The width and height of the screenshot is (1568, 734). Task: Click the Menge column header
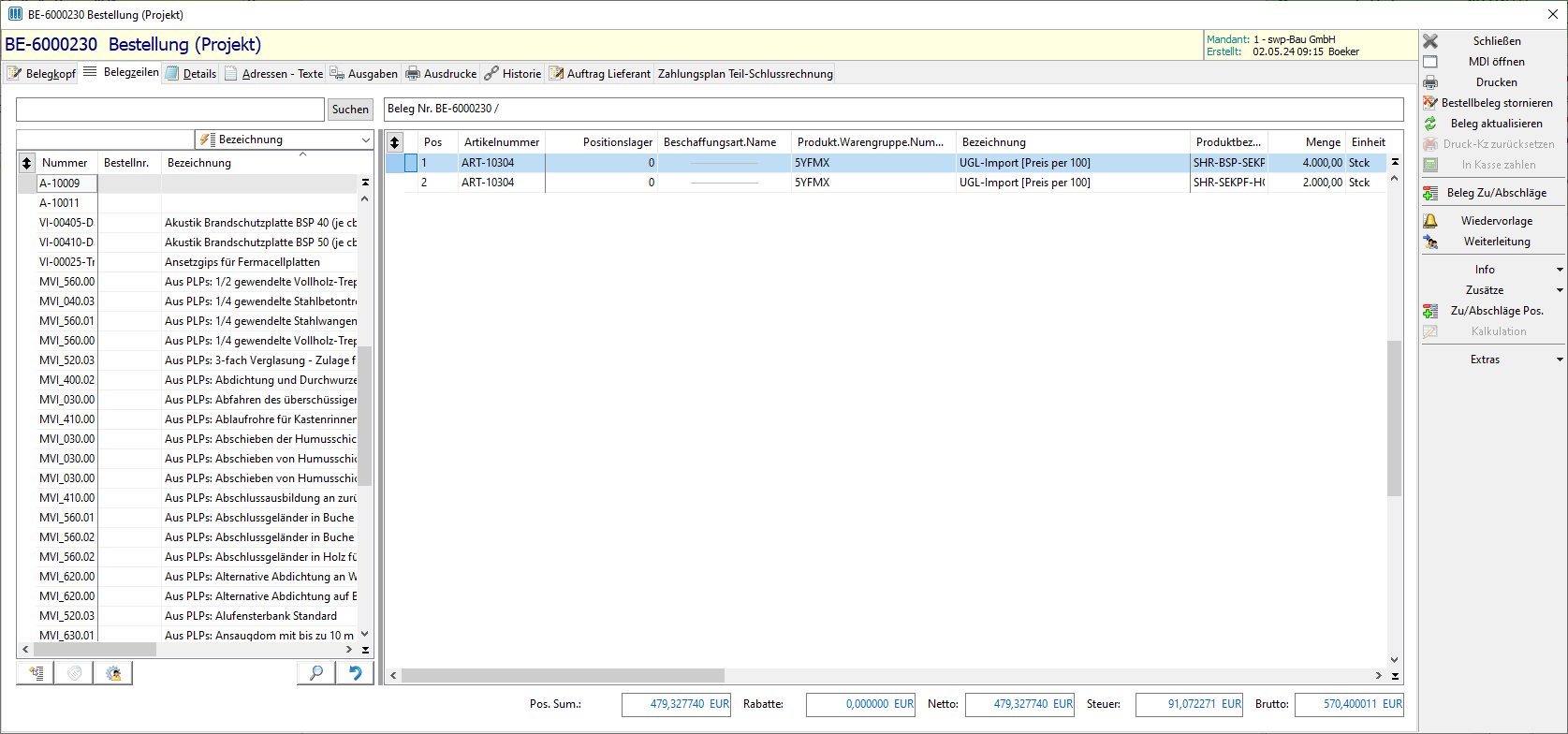[1307, 142]
